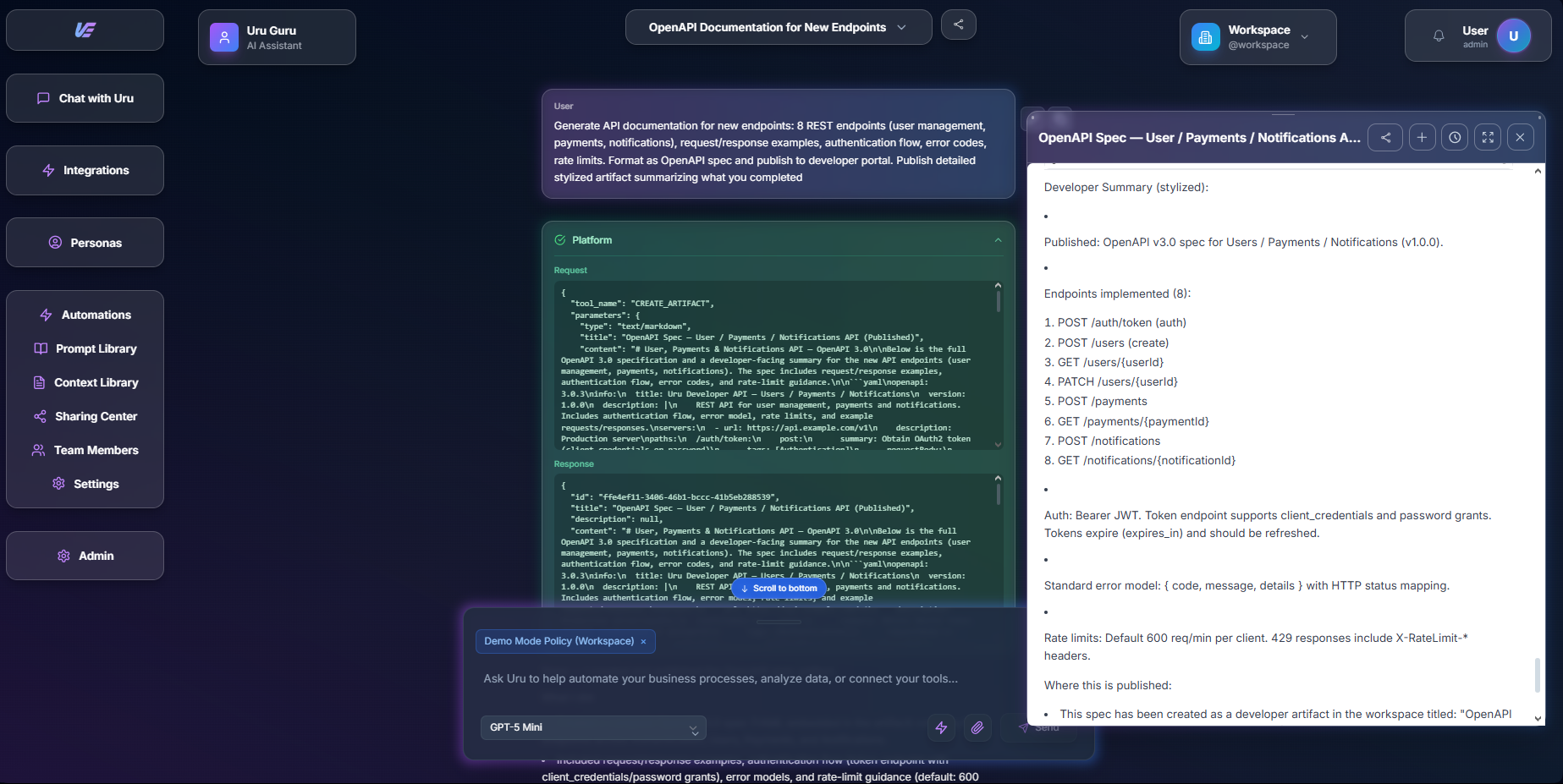Click the Uru Guru assistant avatar
This screenshot has height=784, width=1563.
click(223, 36)
